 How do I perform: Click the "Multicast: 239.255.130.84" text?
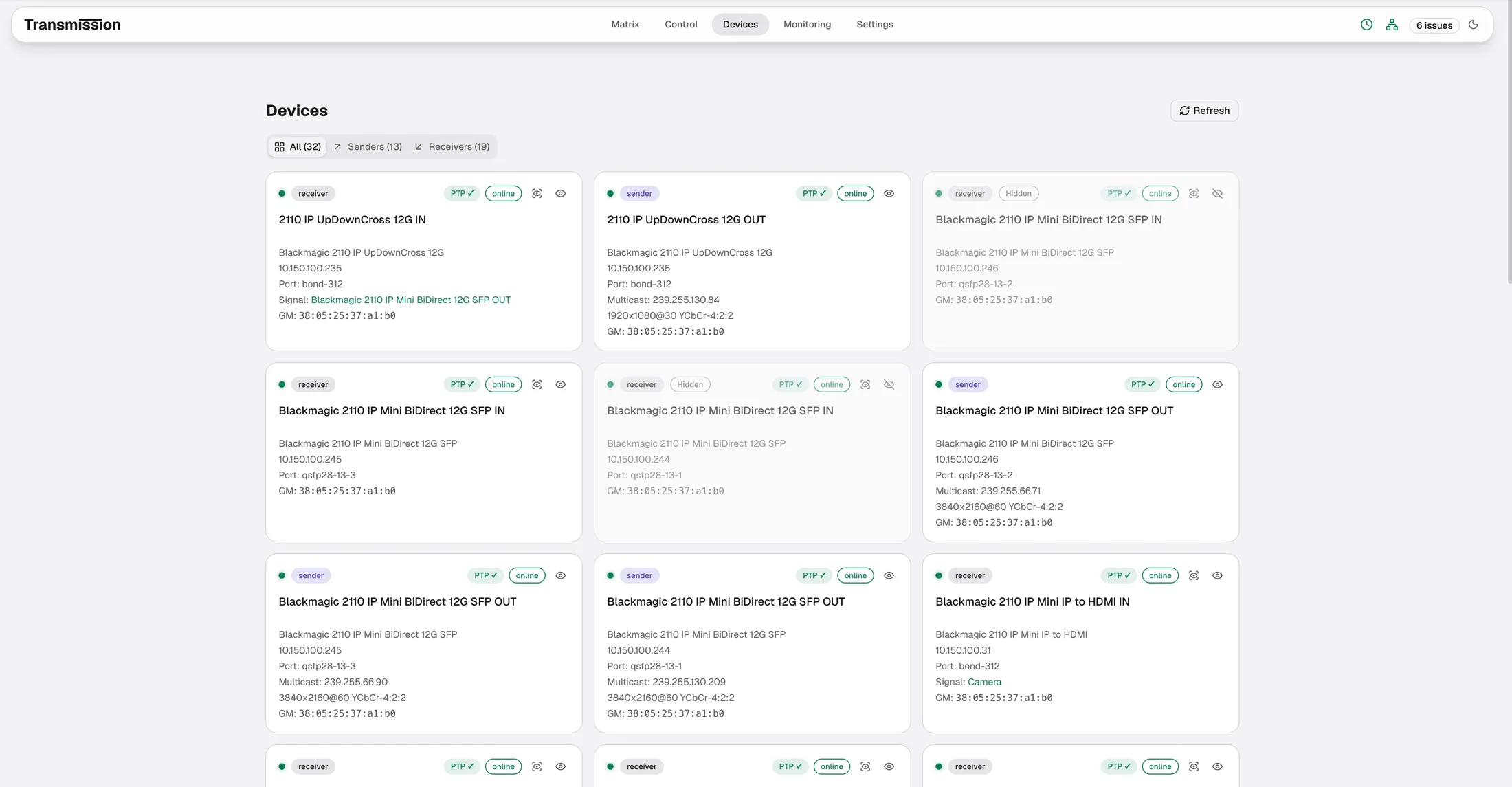point(663,300)
